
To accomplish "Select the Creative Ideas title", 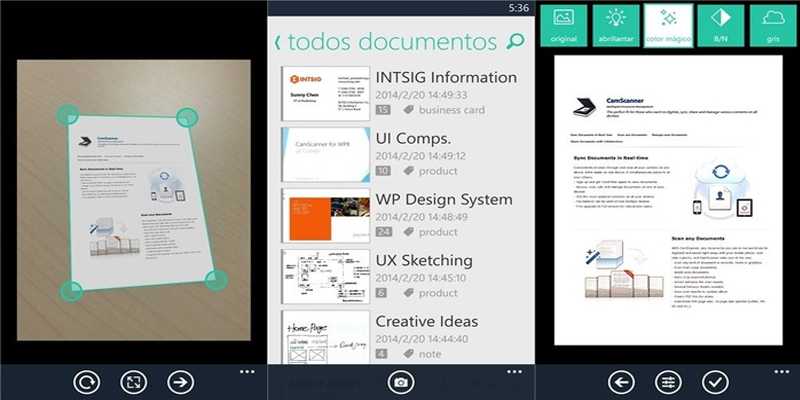I will point(427,321).
